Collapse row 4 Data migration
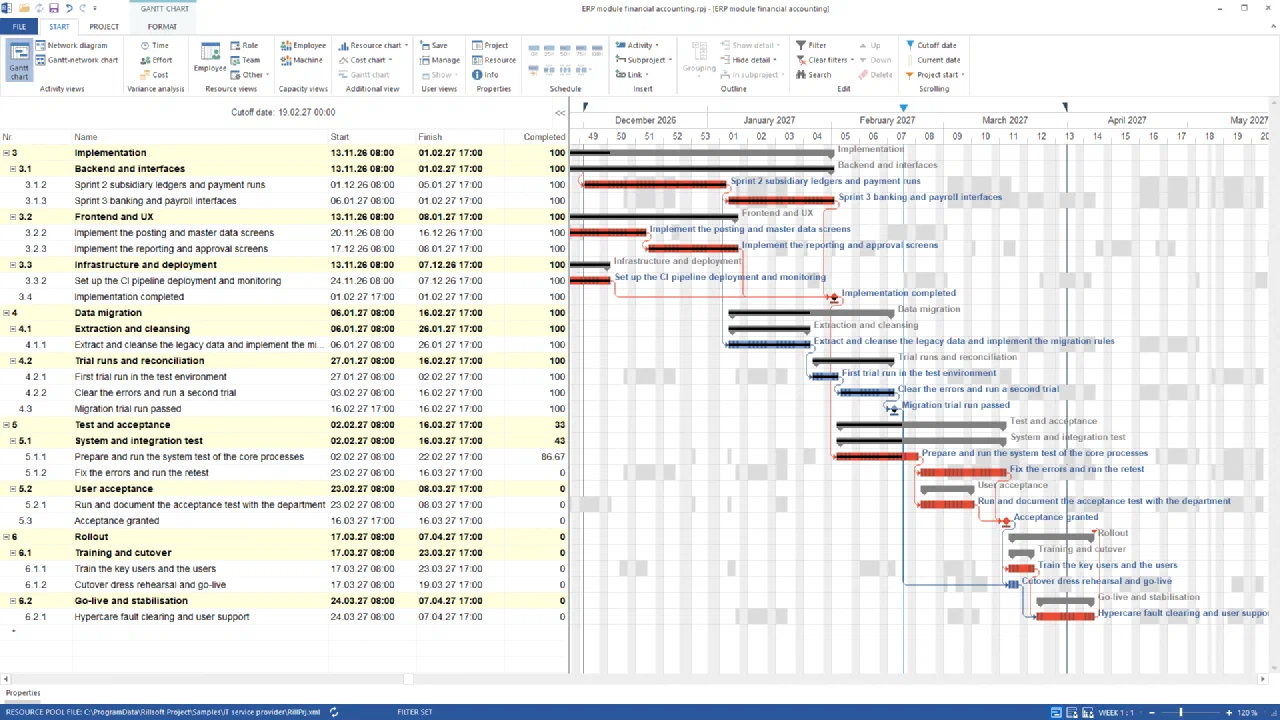The image size is (1280, 720). click(x=6, y=313)
